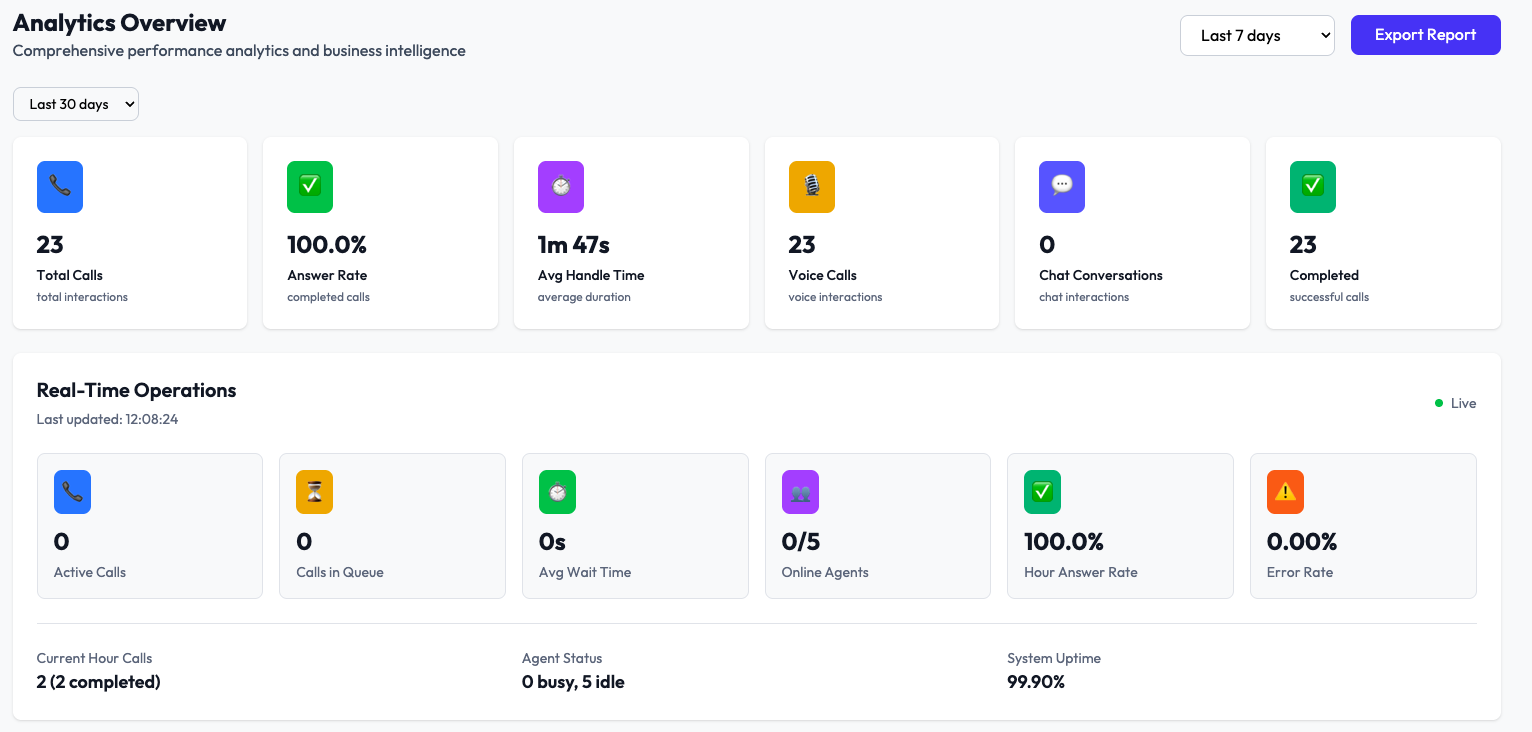This screenshot has height=732, width=1532.
Task: Click the voice interactions caption
Action: (x=835, y=297)
